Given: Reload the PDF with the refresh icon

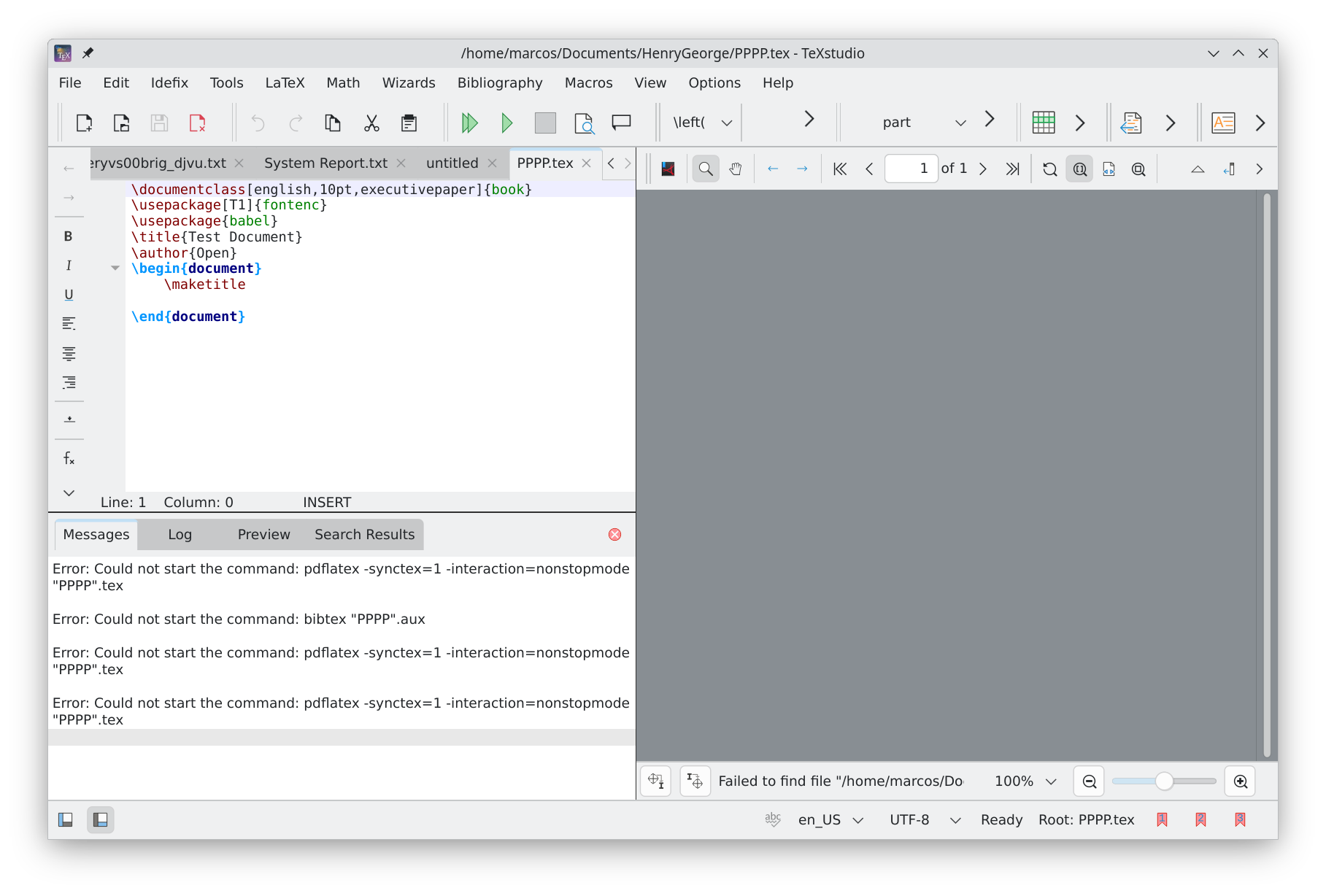Looking at the screenshot, I should pyautogui.click(x=1050, y=169).
